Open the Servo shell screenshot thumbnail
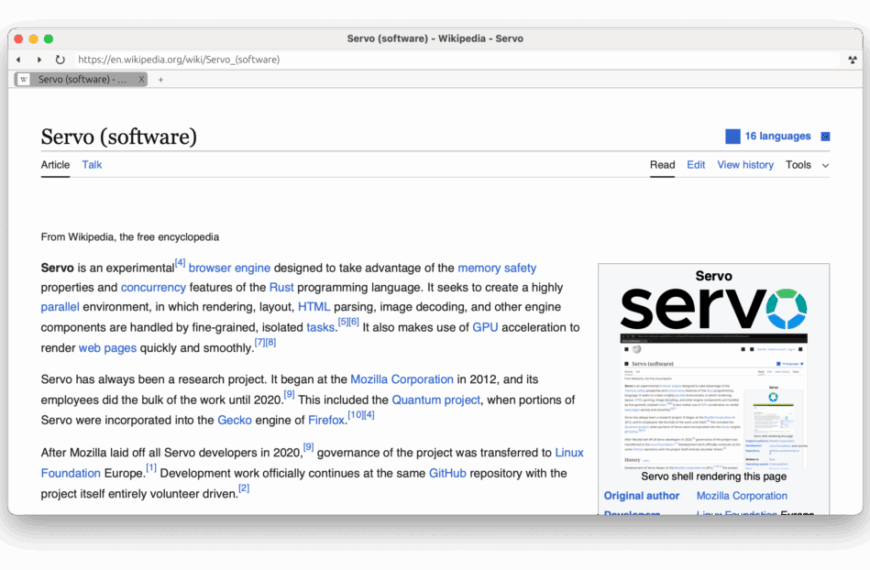The image size is (870, 570). (714, 402)
